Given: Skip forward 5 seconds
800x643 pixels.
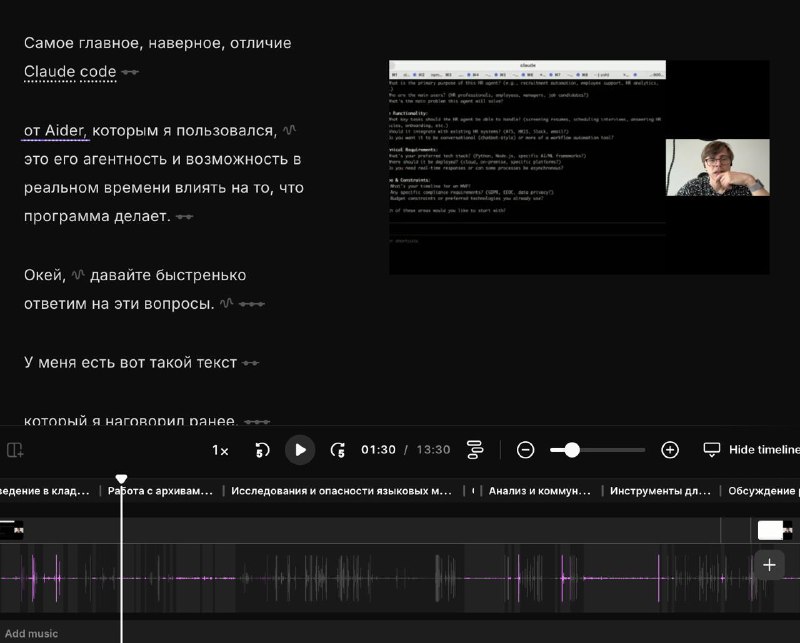Looking at the screenshot, I should click(x=338, y=450).
